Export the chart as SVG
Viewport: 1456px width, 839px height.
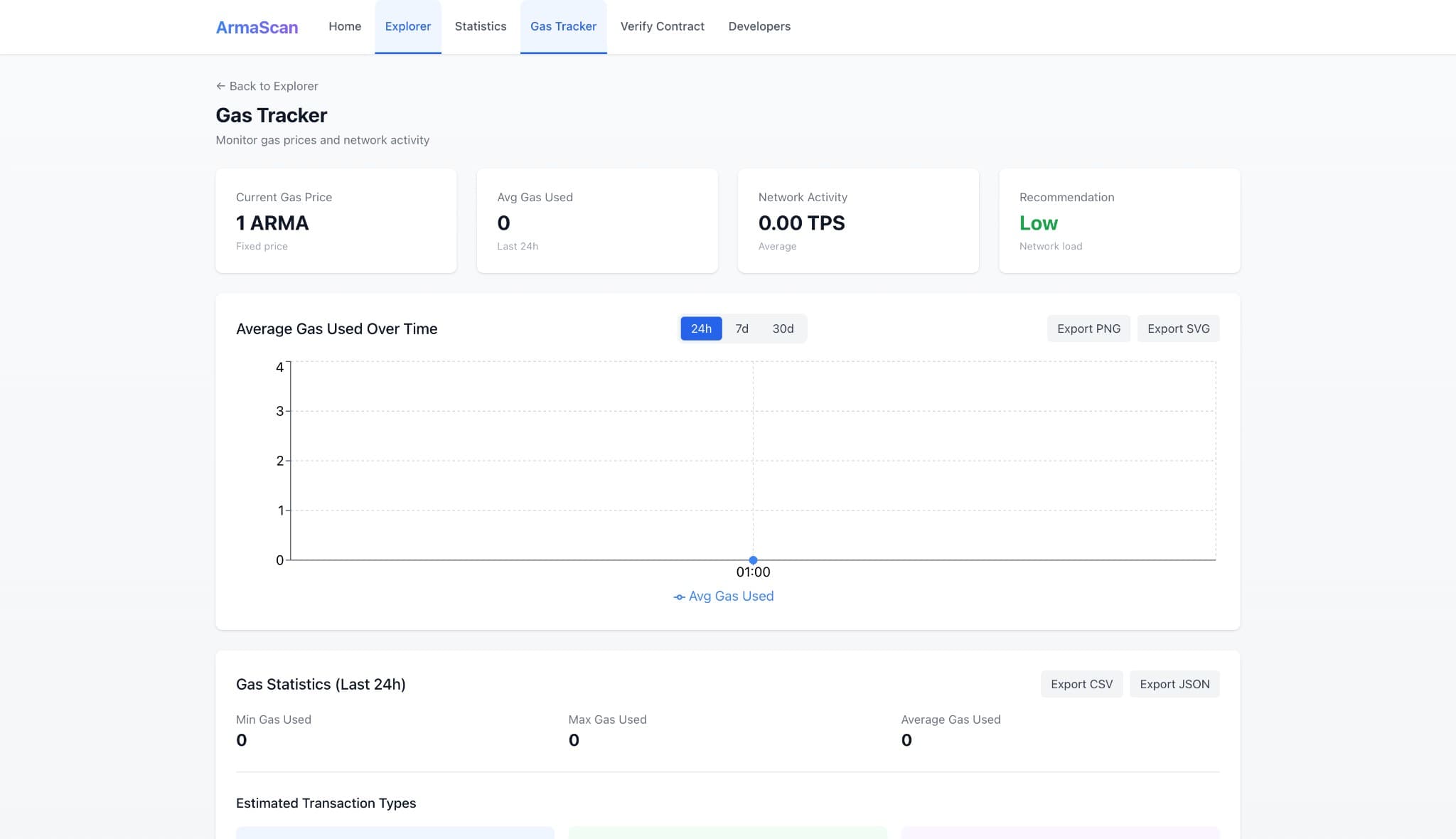click(x=1178, y=328)
